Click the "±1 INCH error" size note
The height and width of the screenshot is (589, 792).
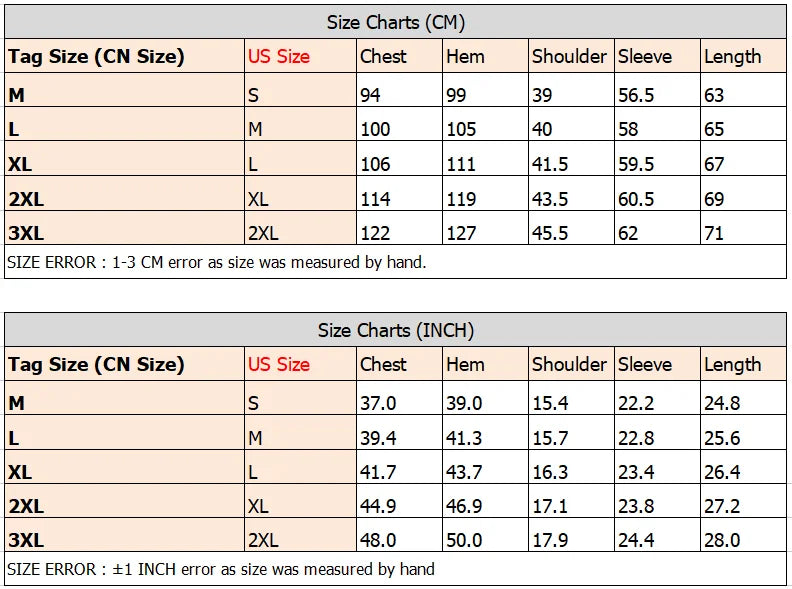[x=220, y=569]
